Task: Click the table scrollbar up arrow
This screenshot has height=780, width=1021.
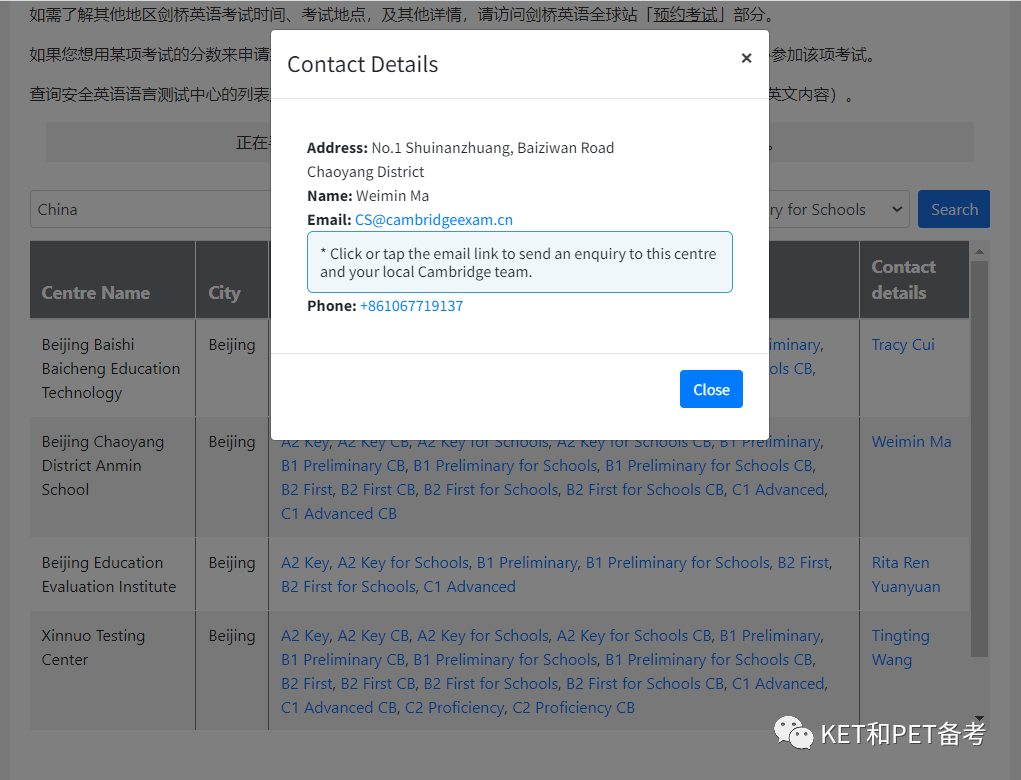Action: click(979, 251)
